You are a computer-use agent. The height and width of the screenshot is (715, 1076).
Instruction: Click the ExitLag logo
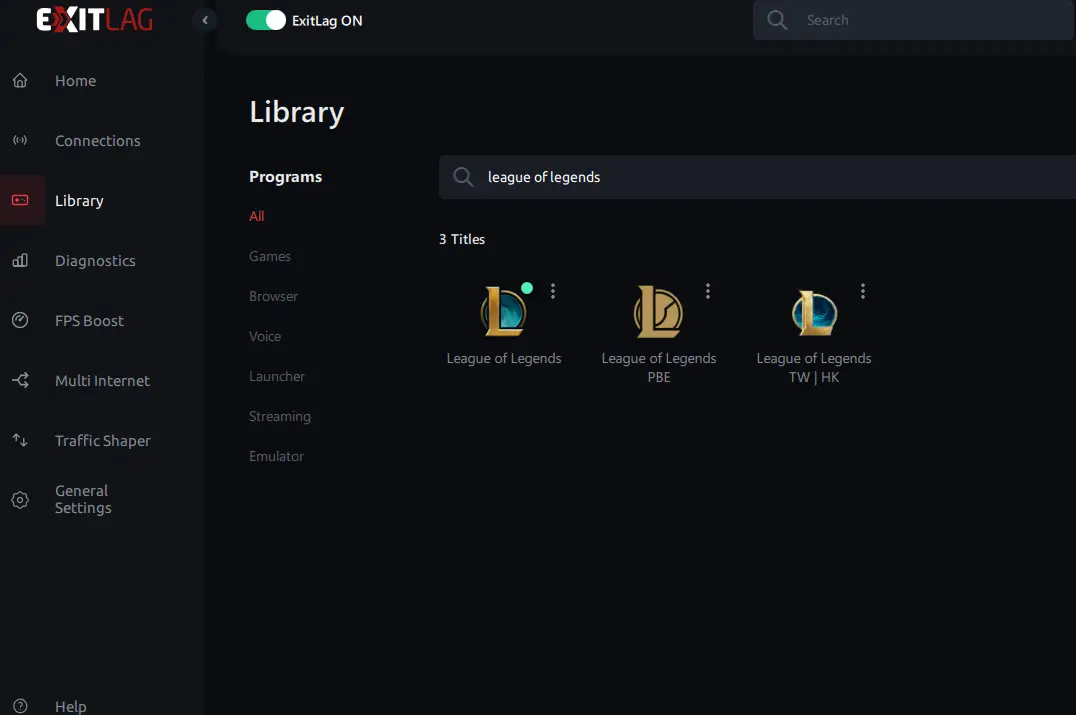pyautogui.click(x=95, y=20)
